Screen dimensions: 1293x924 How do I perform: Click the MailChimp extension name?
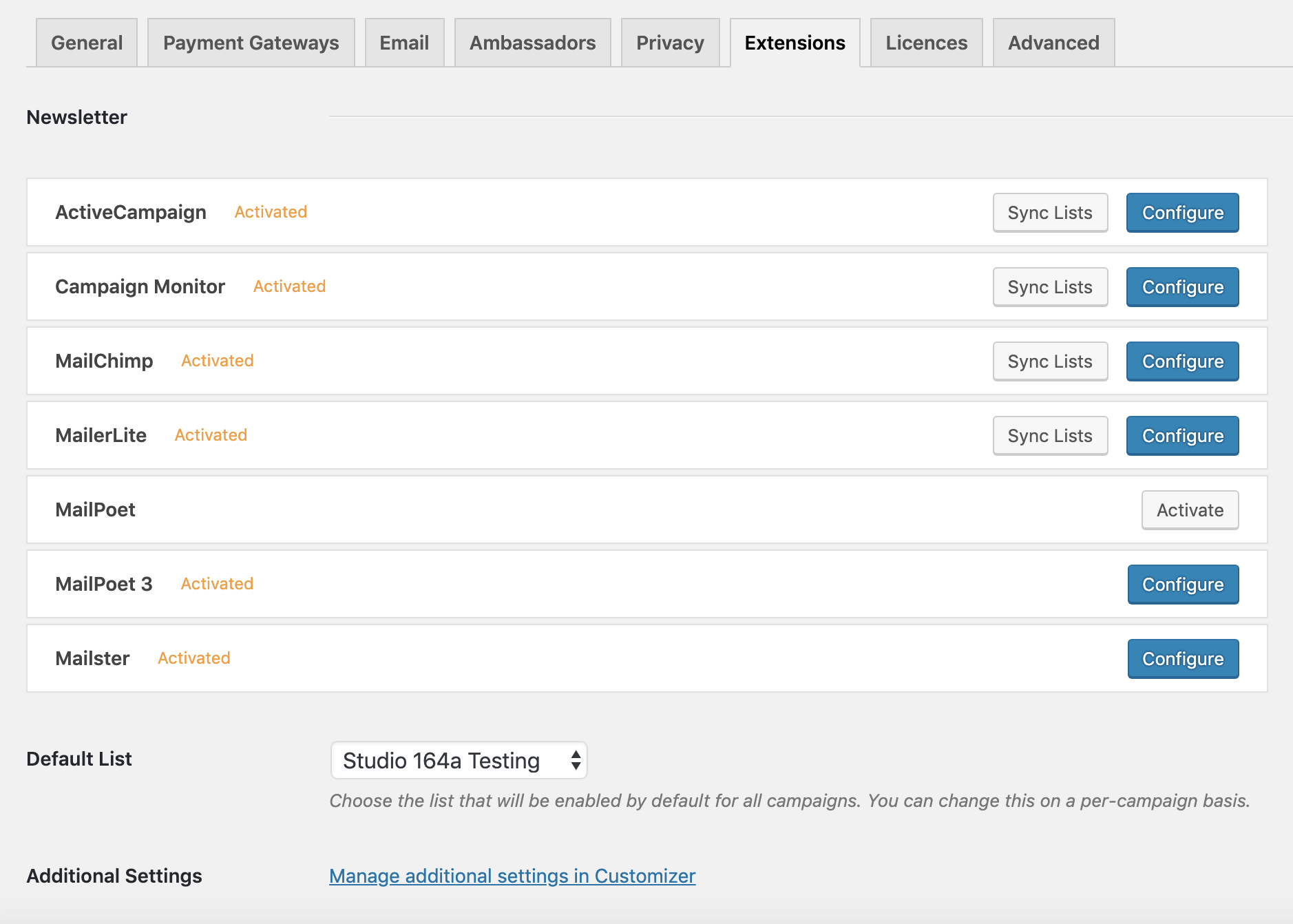[x=104, y=361]
